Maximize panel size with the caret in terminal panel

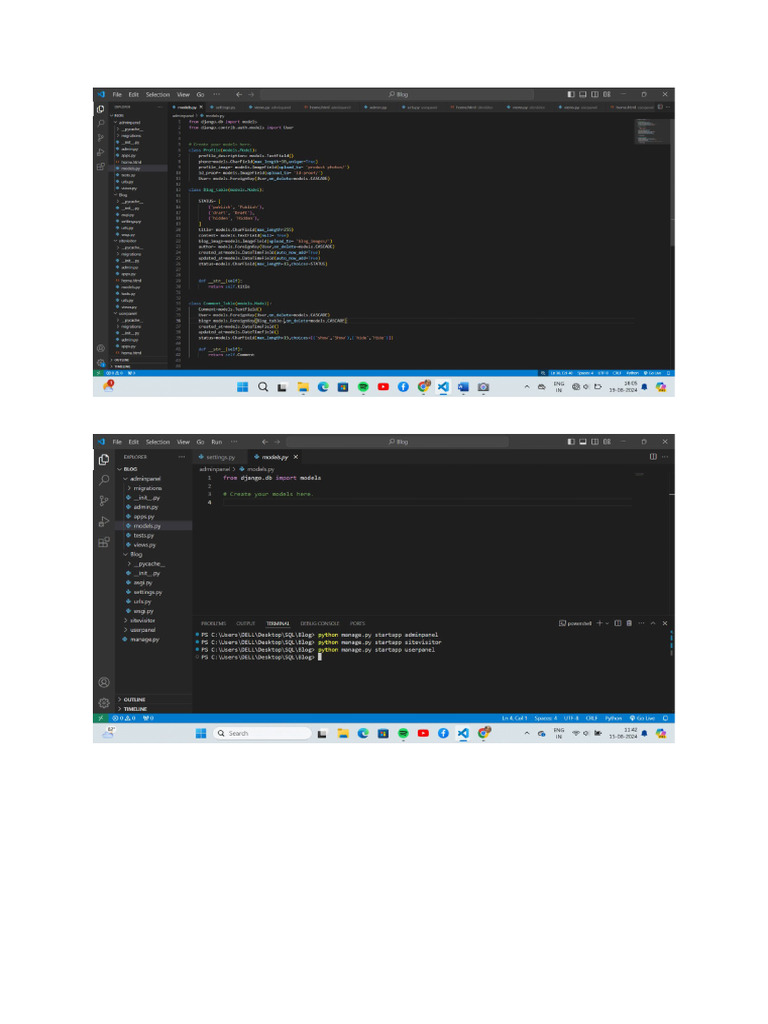pyautogui.click(x=652, y=623)
